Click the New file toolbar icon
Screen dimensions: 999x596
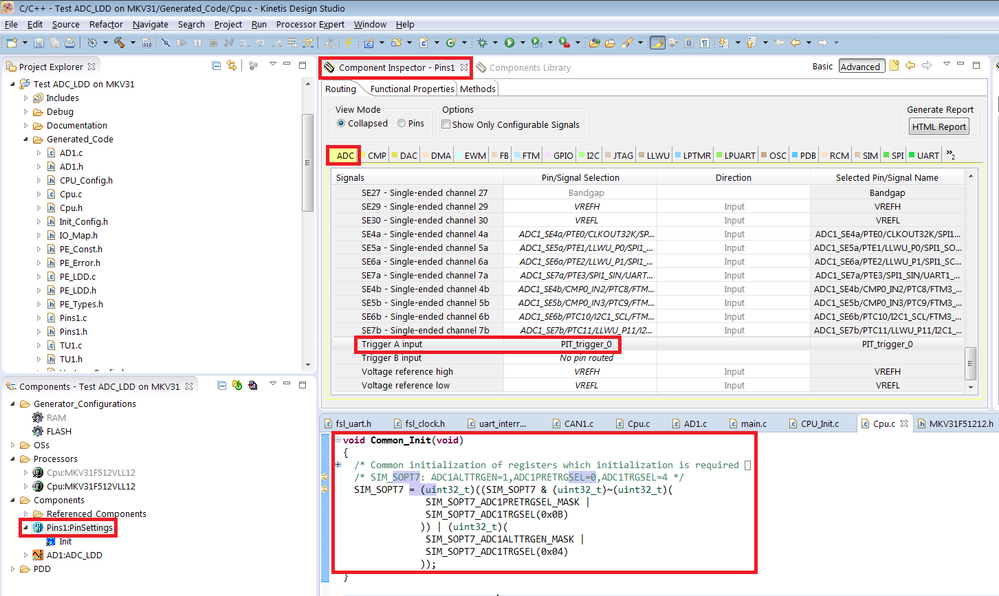coord(12,43)
